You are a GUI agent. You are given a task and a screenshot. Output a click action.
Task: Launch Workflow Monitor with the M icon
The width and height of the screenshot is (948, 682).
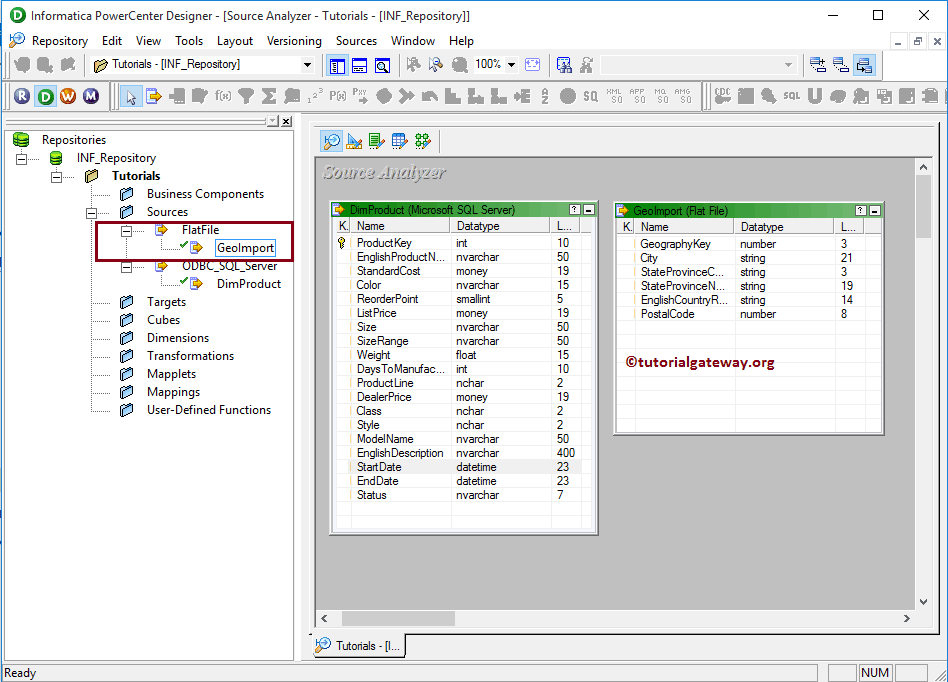(91, 96)
